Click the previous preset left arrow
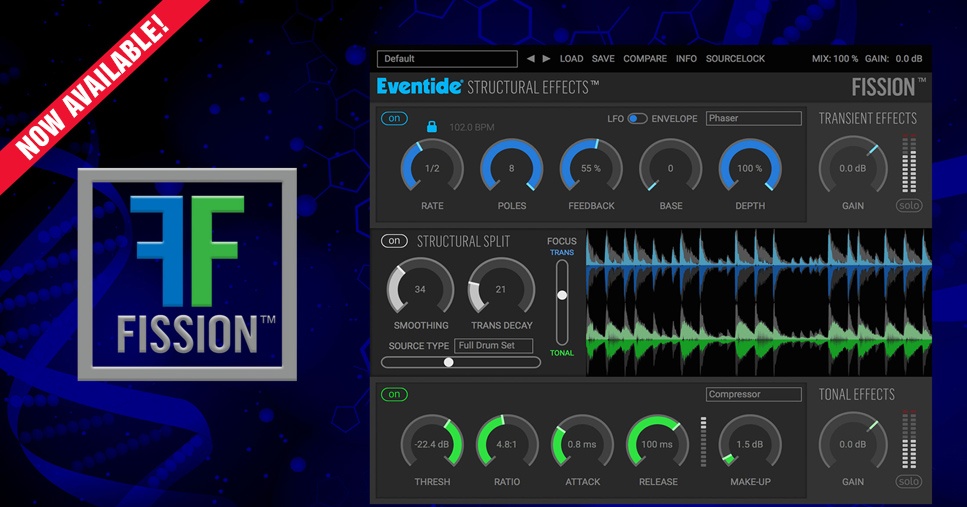The image size is (967, 507). 531,59
